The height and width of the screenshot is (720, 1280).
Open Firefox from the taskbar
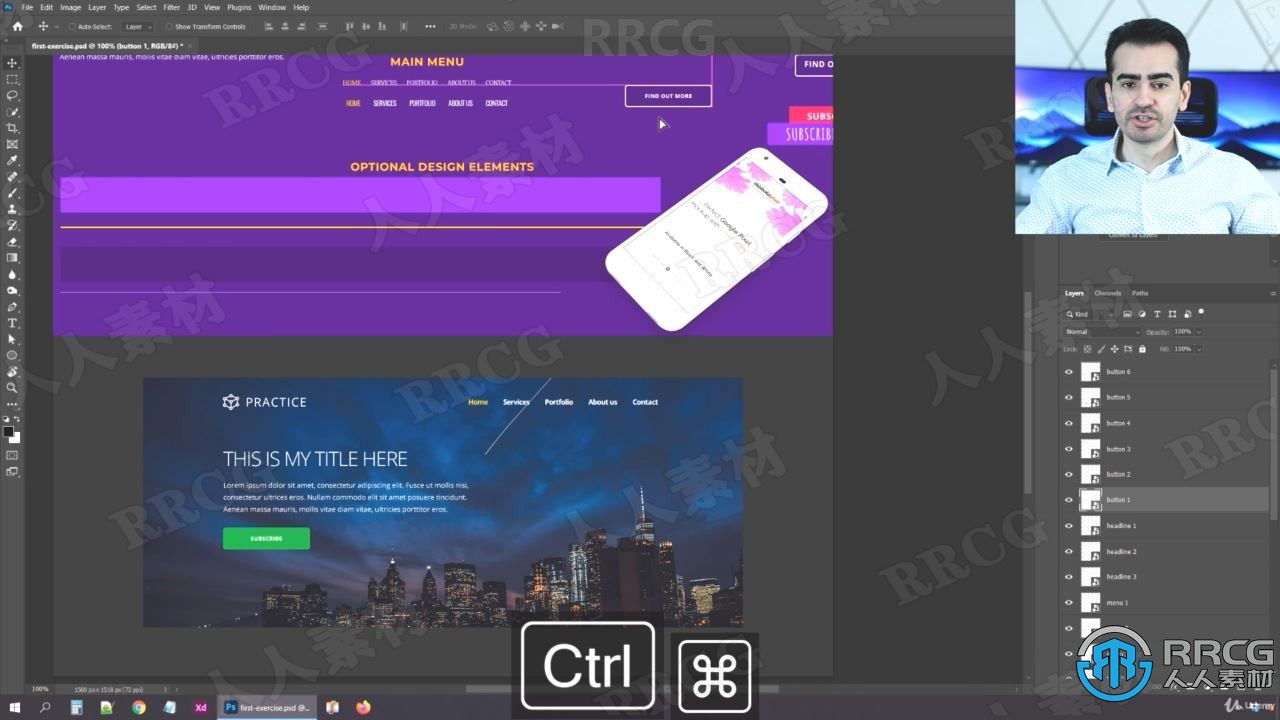pos(363,707)
